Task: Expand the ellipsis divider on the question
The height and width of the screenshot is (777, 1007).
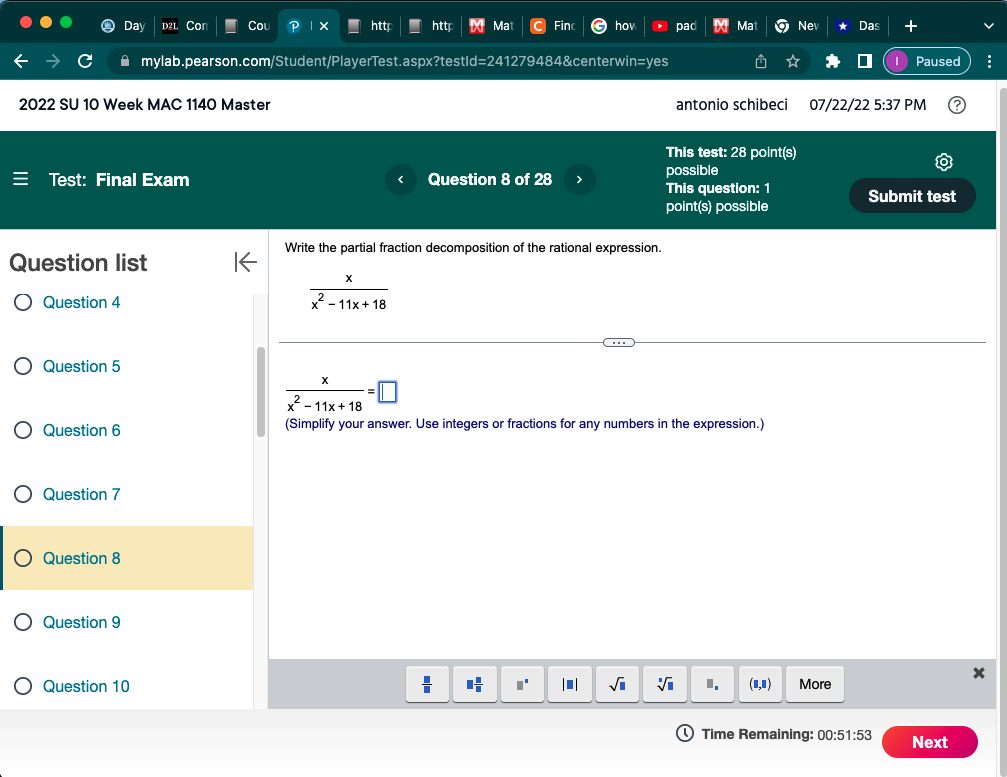Action: pos(618,342)
